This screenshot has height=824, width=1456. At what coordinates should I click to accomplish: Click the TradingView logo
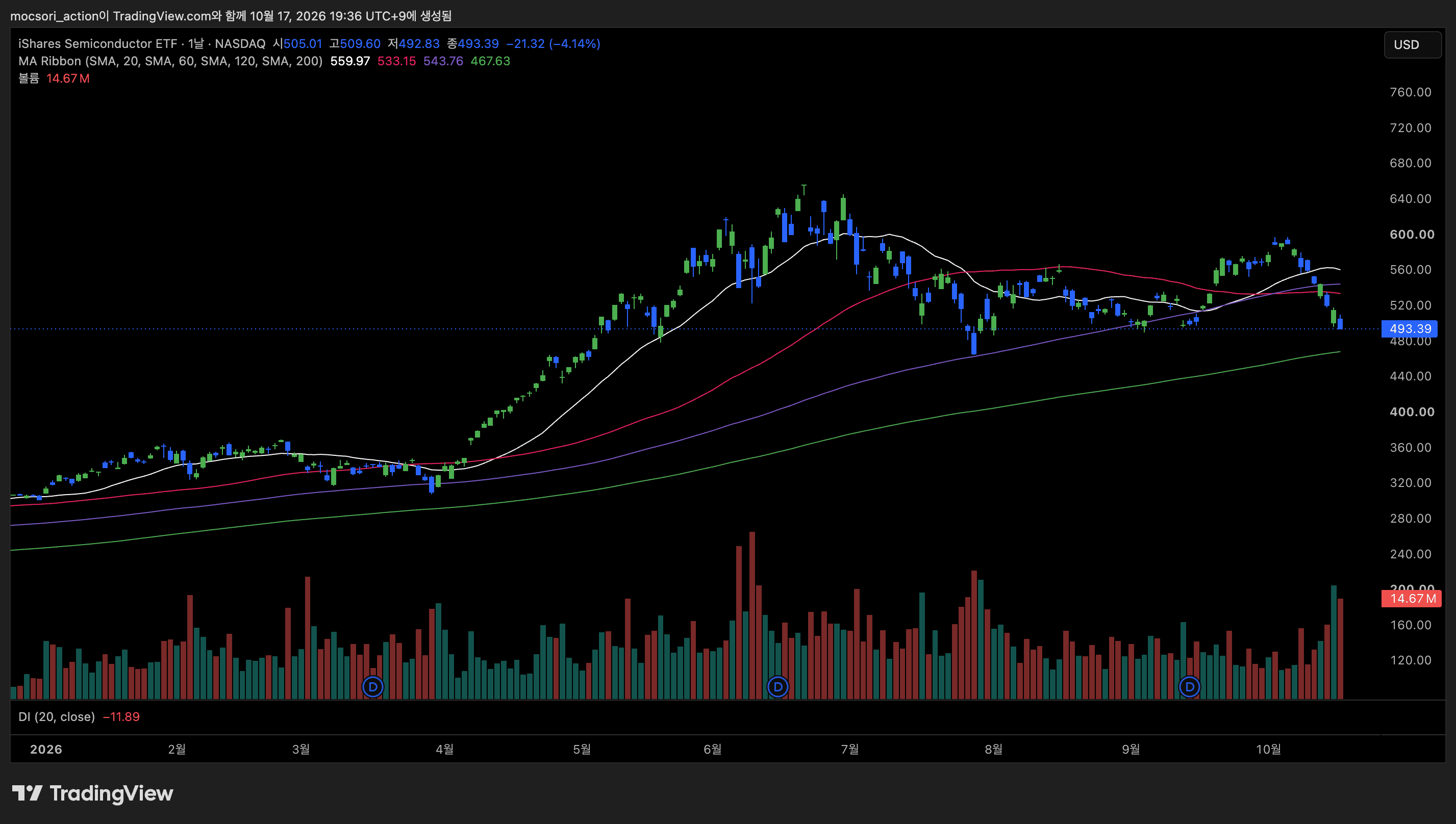click(x=93, y=793)
